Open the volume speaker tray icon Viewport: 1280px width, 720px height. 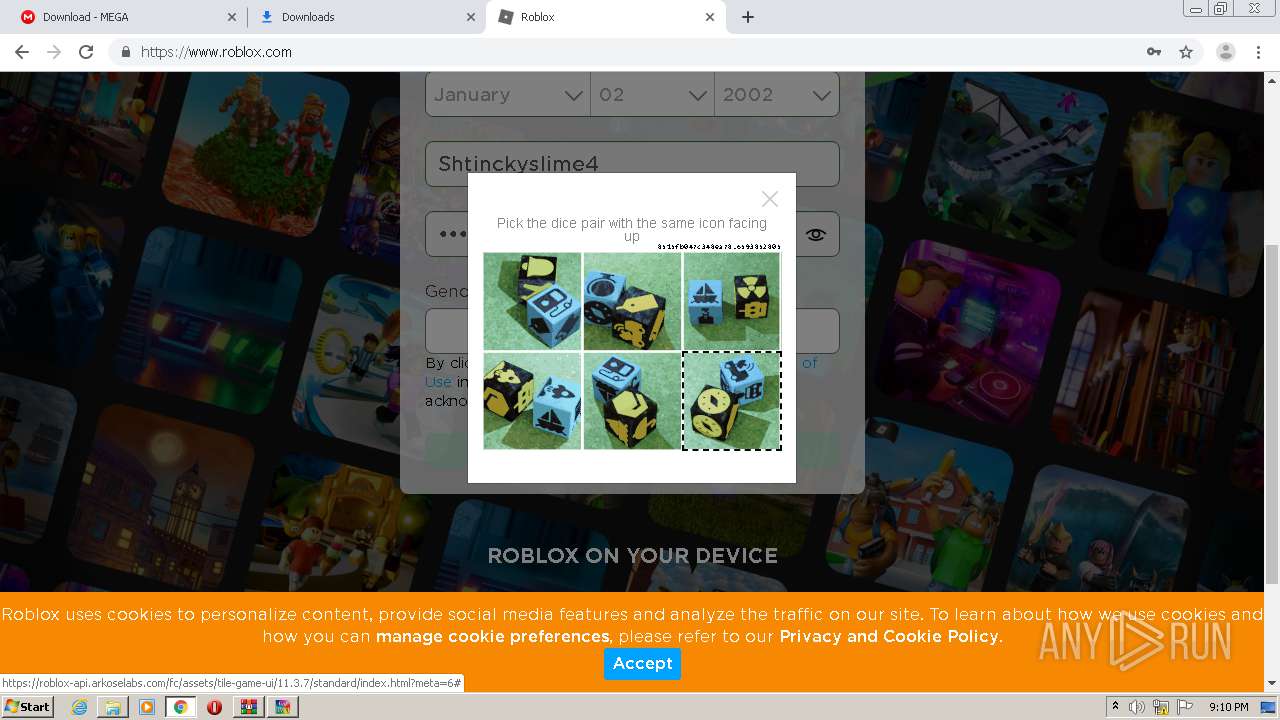1137,707
